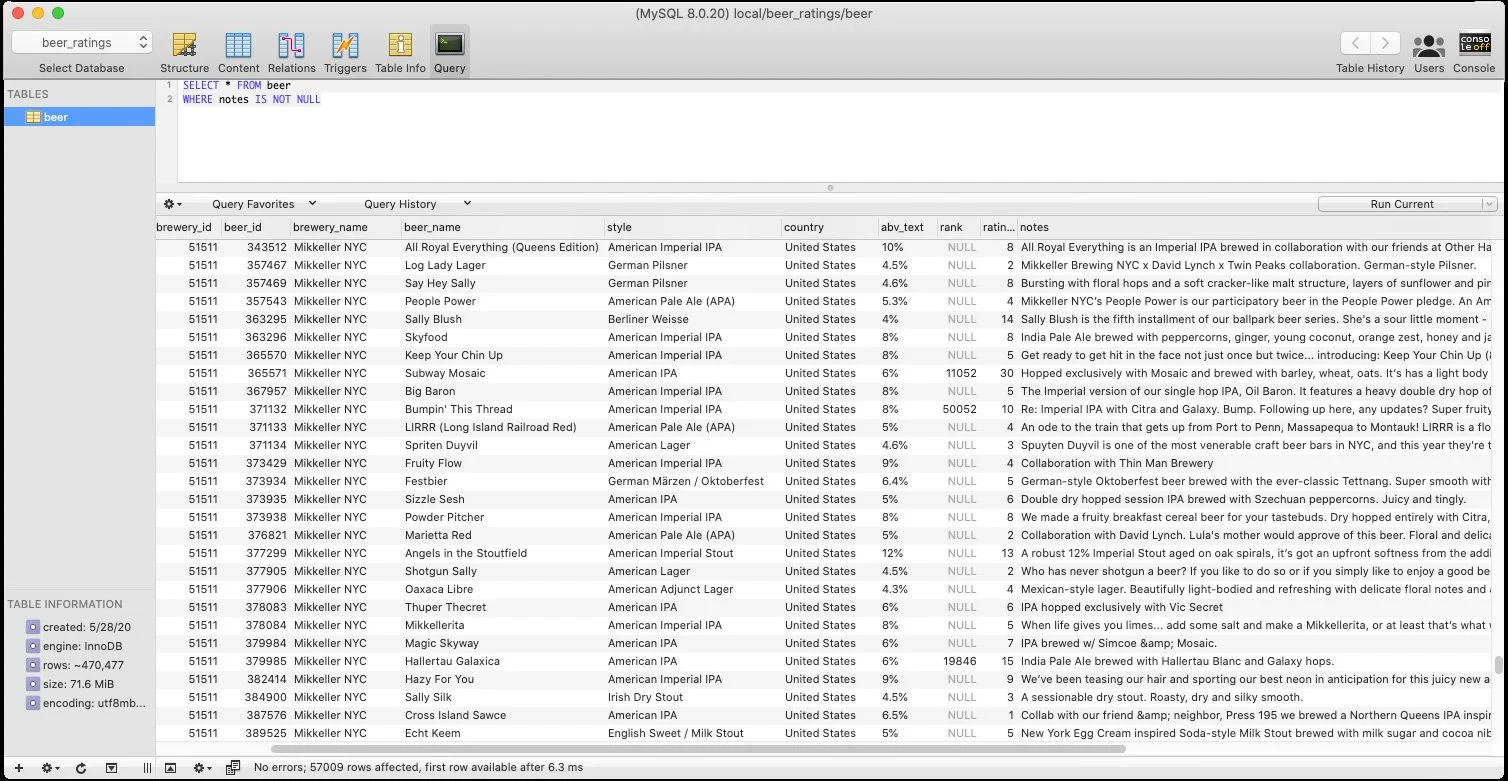This screenshot has height=781, width=1508.
Task: Switch to the Content view
Action: 238,52
